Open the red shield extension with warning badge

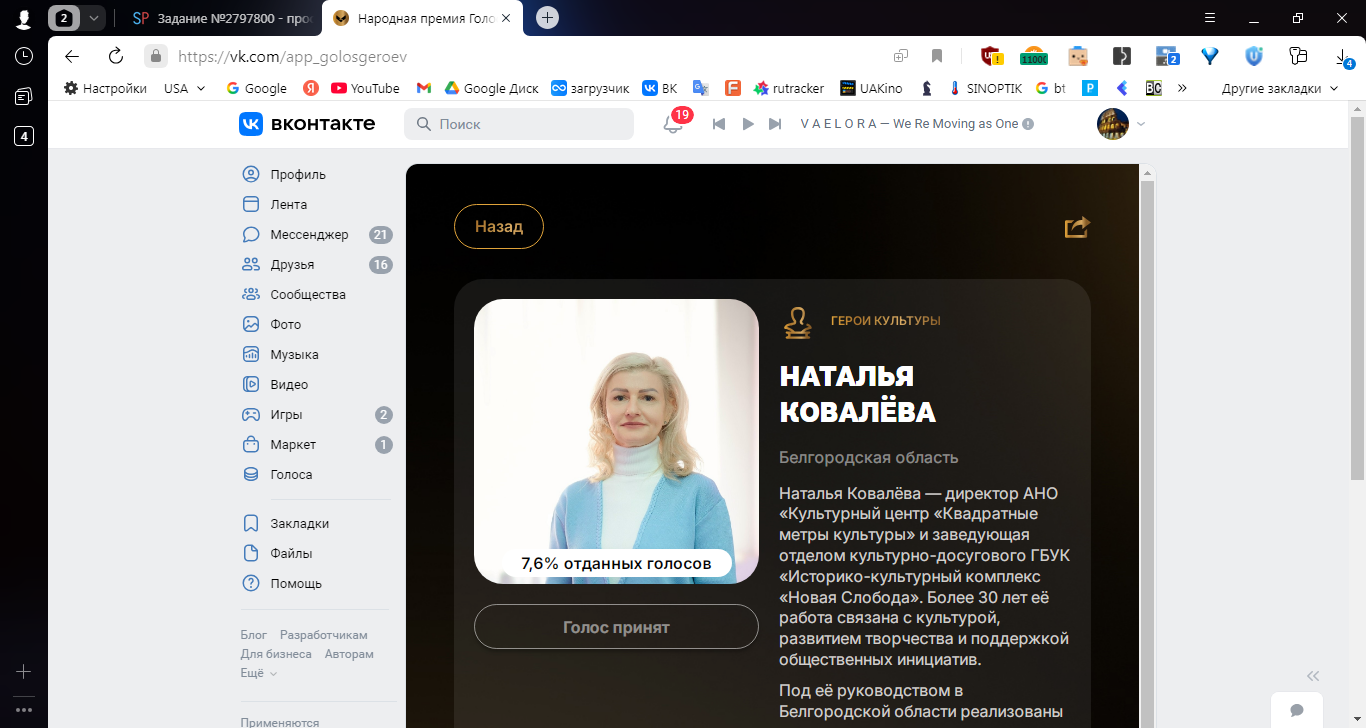[x=991, y=56]
